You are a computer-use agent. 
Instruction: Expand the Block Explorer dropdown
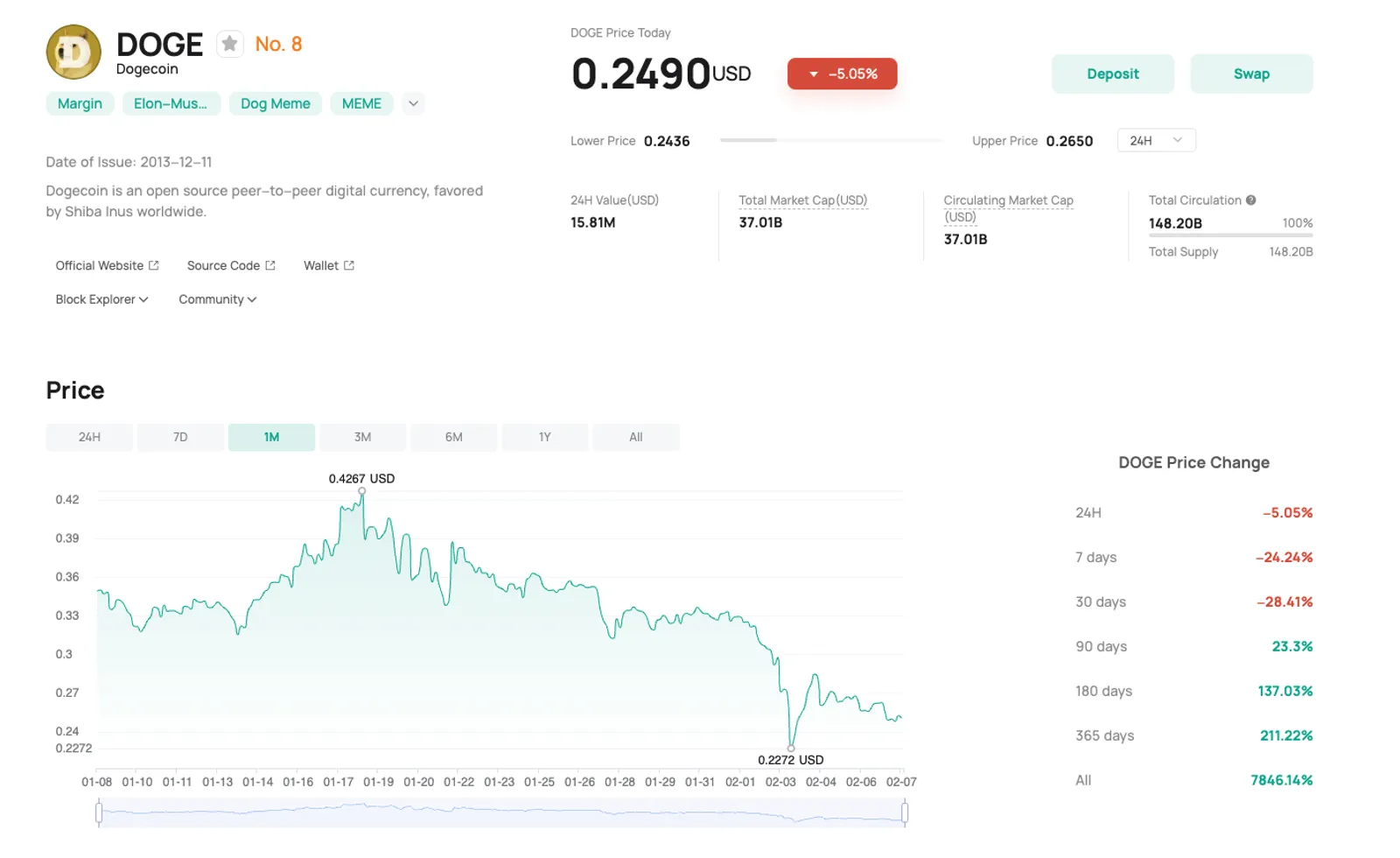coord(101,299)
